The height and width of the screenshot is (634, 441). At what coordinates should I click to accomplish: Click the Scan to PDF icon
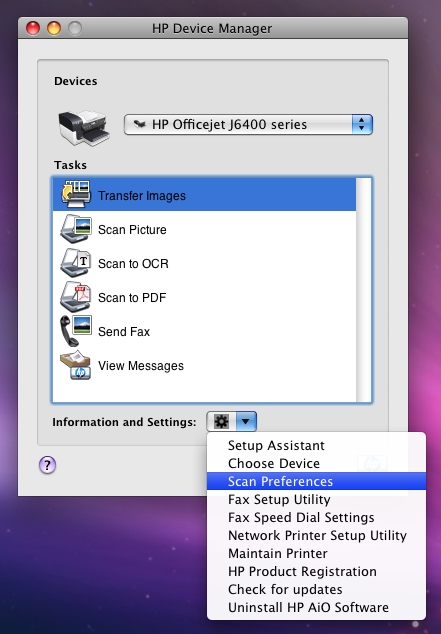click(76, 297)
